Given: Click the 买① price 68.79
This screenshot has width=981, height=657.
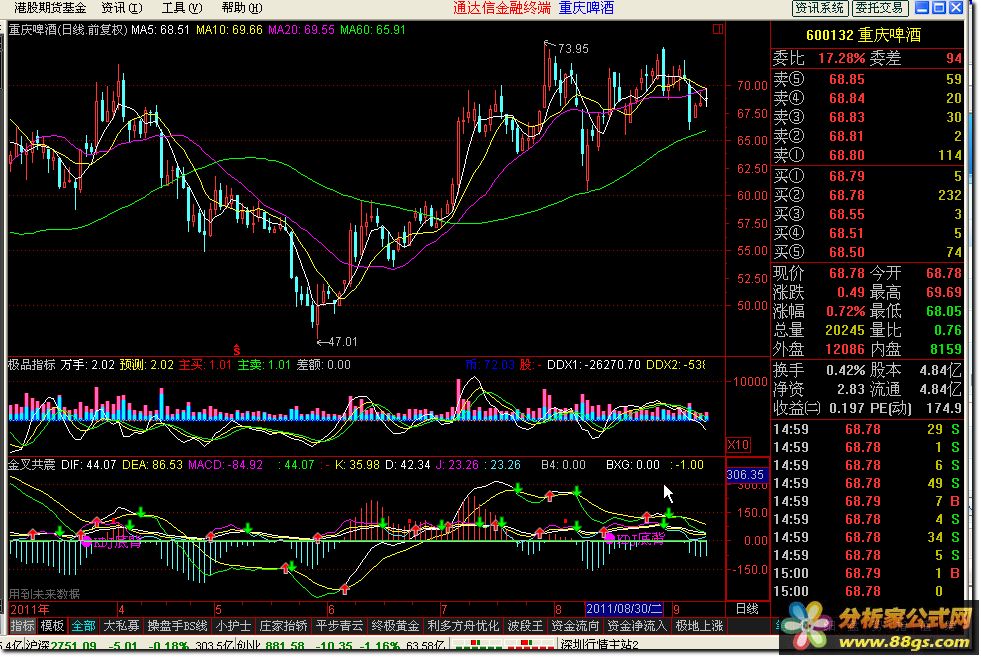Looking at the screenshot, I should click(x=846, y=176).
